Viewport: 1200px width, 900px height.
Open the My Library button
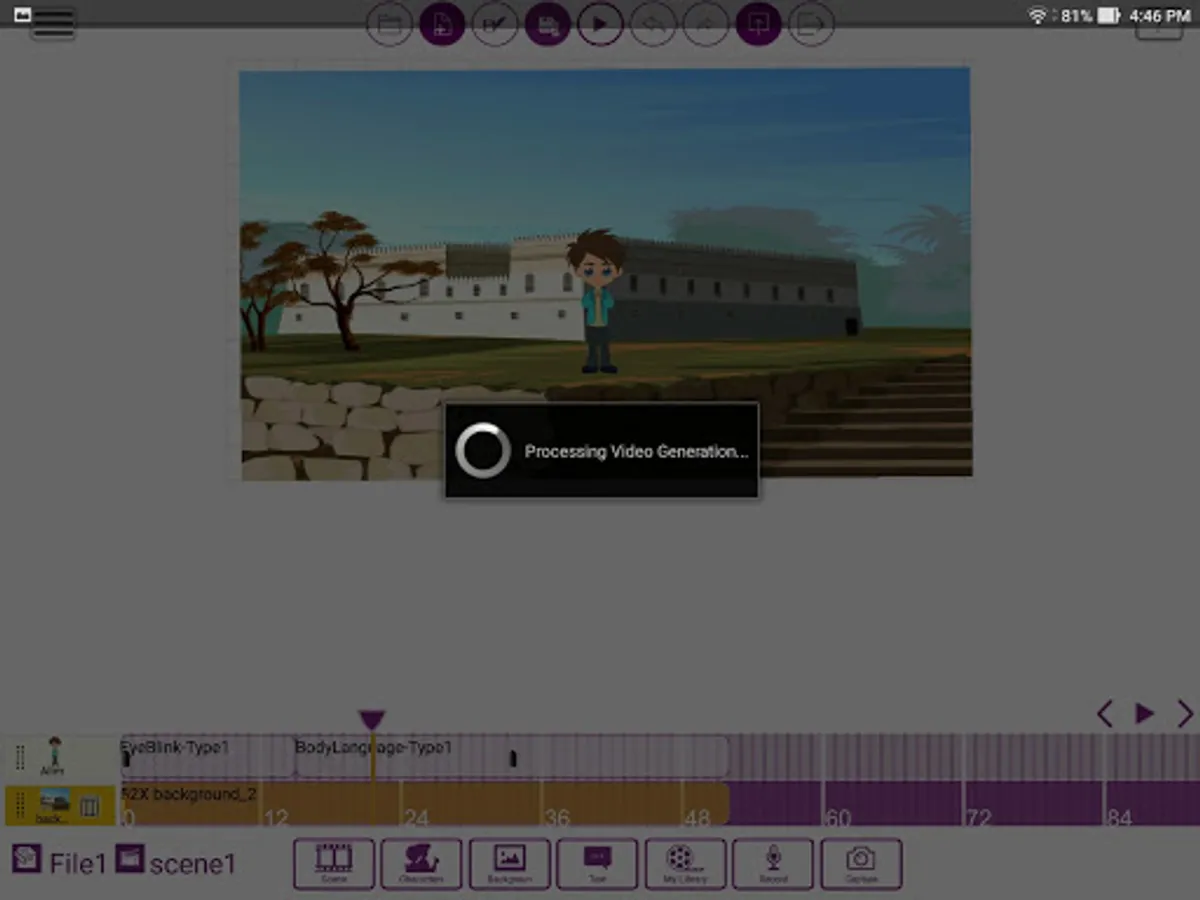click(x=685, y=864)
